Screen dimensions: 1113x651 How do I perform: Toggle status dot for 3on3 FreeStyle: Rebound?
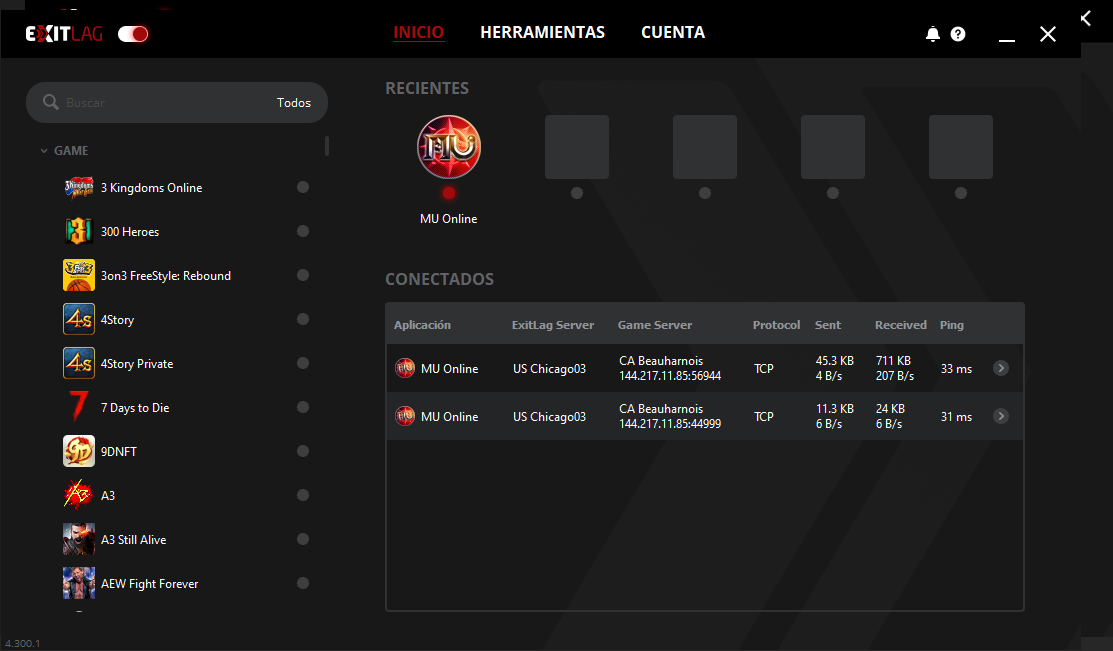[x=303, y=275]
